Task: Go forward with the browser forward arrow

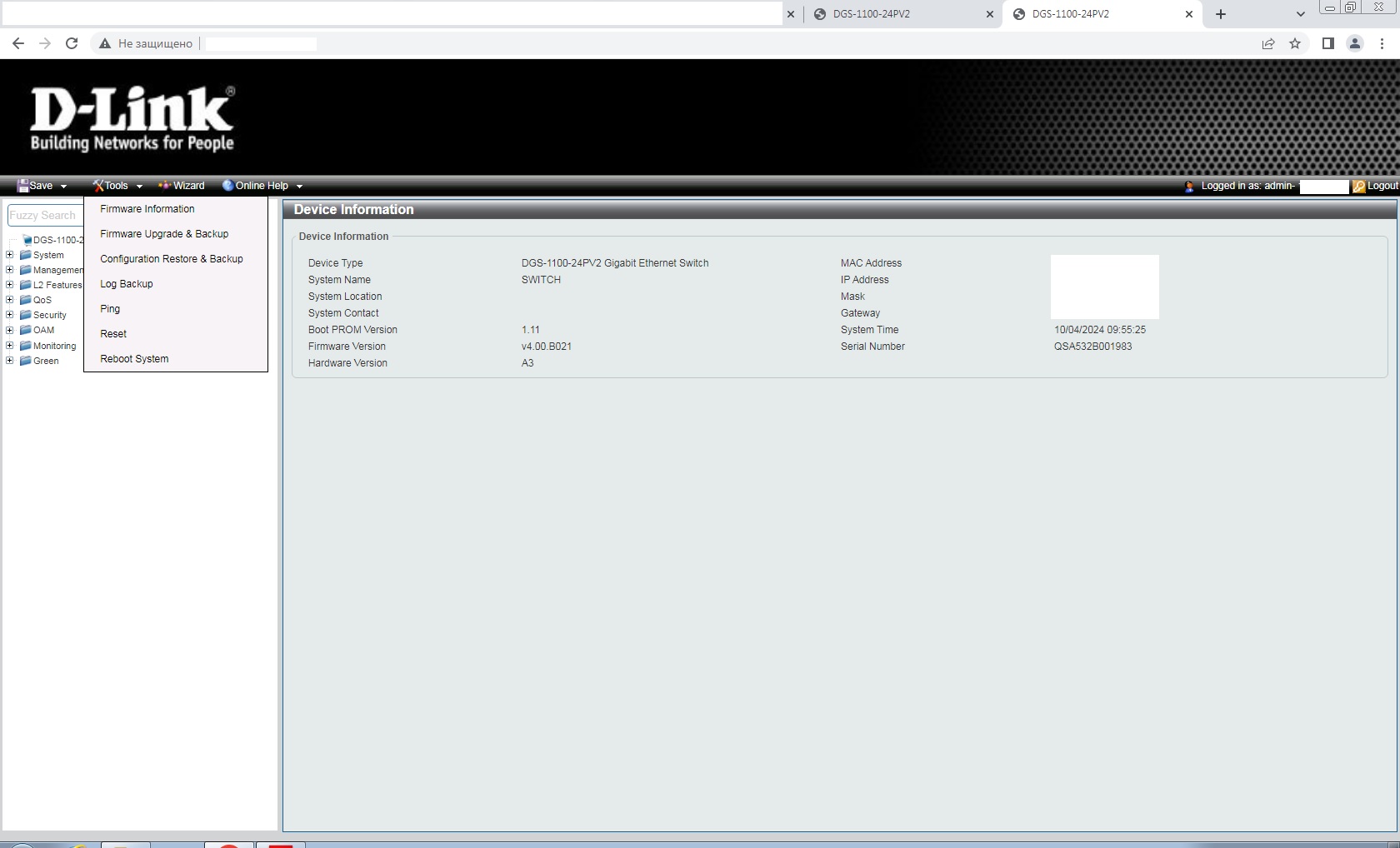Action: pos(45,43)
